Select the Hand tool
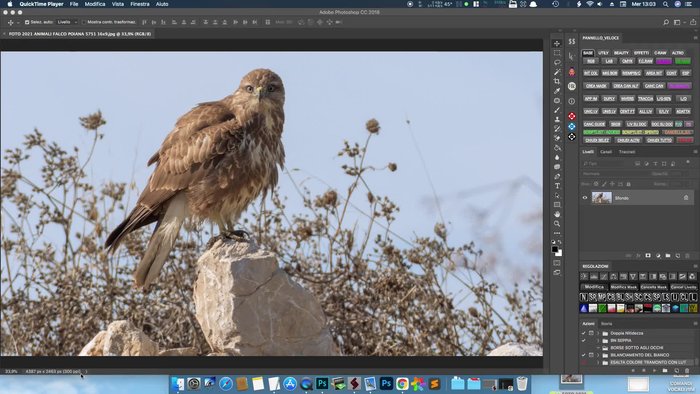The height and width of the screenshot is (394, 700). click(557, 214)
